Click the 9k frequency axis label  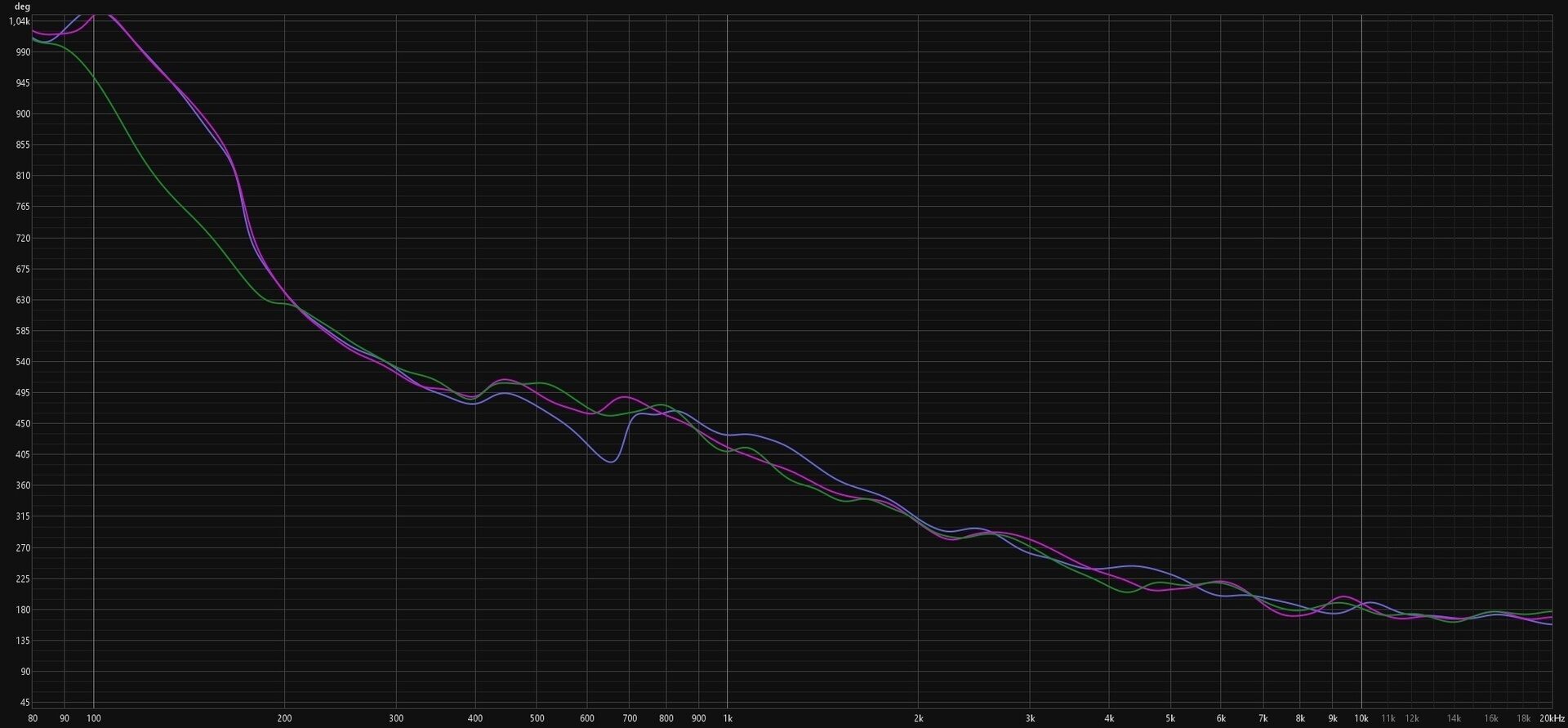pyautogui.click(x=1333, y=719)
